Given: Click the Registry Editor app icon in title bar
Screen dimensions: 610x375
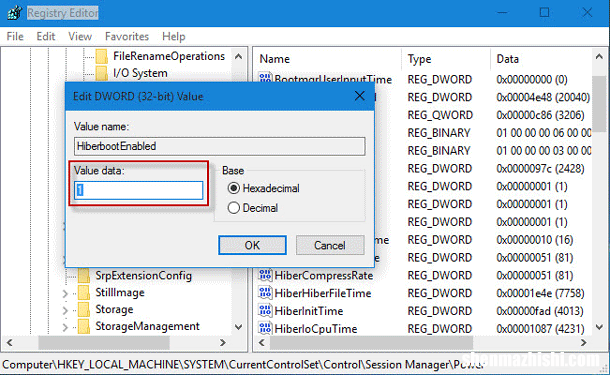Looking at the screenshot, I should click(x=15, y=13).
